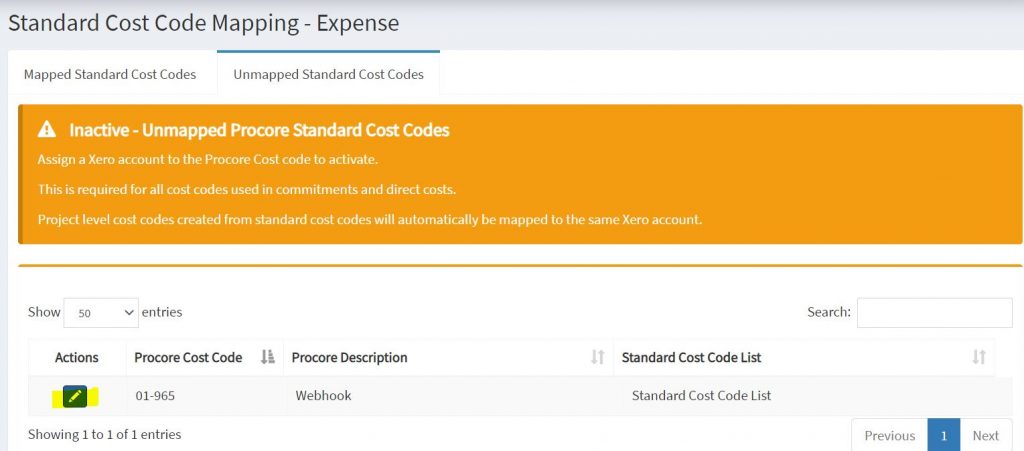Viewport: 1024px width, 451px height.
Task: Click the sort arrows beside Procore Description
Action: pos(598,357)
